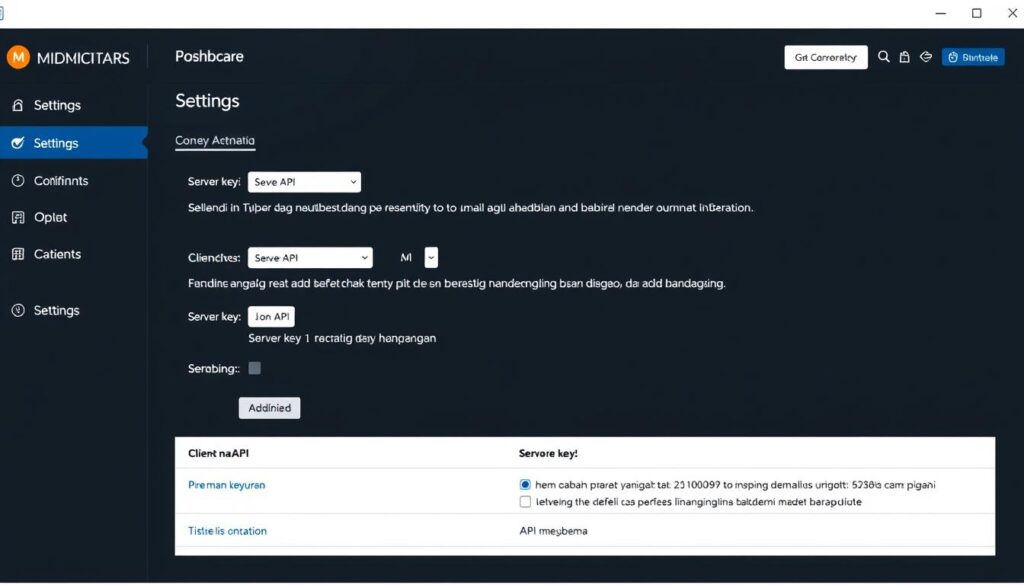The image size is (1024, 585).
Task: Minimize the application window
Action: 940,13
